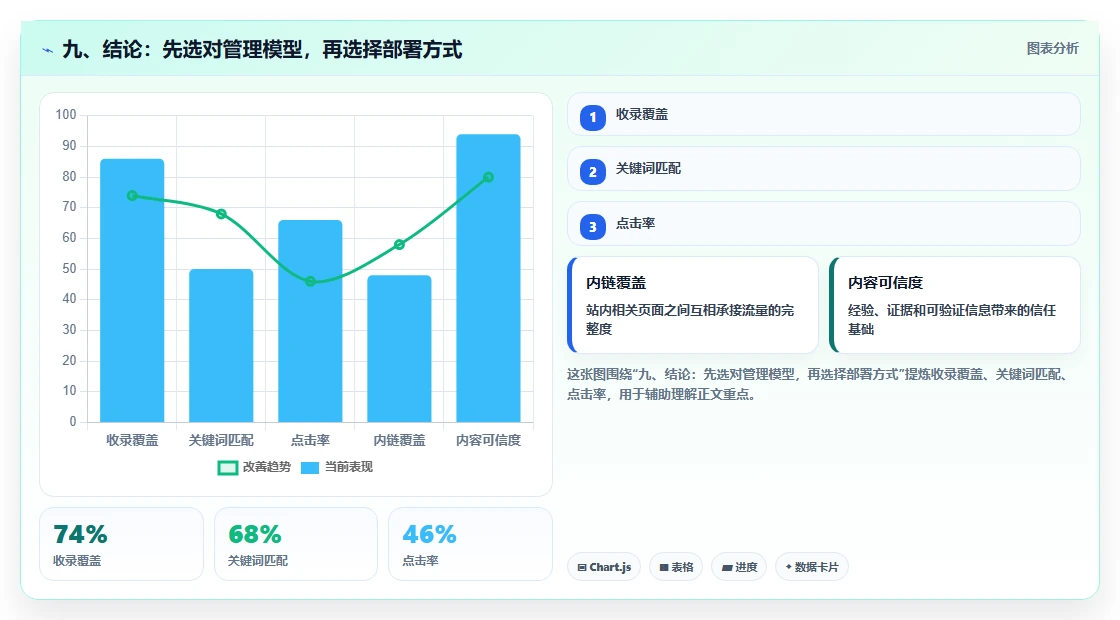Select the 关键词匹配 list item
Screen dimensions: 1120x620
[x=824, y=169]
